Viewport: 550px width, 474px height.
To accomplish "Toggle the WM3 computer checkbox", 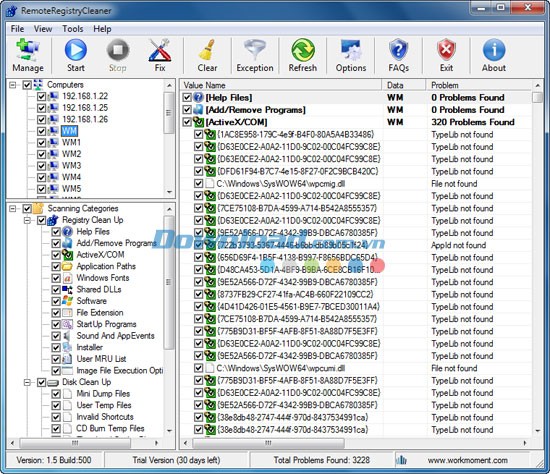I will [x=41, y=166].
